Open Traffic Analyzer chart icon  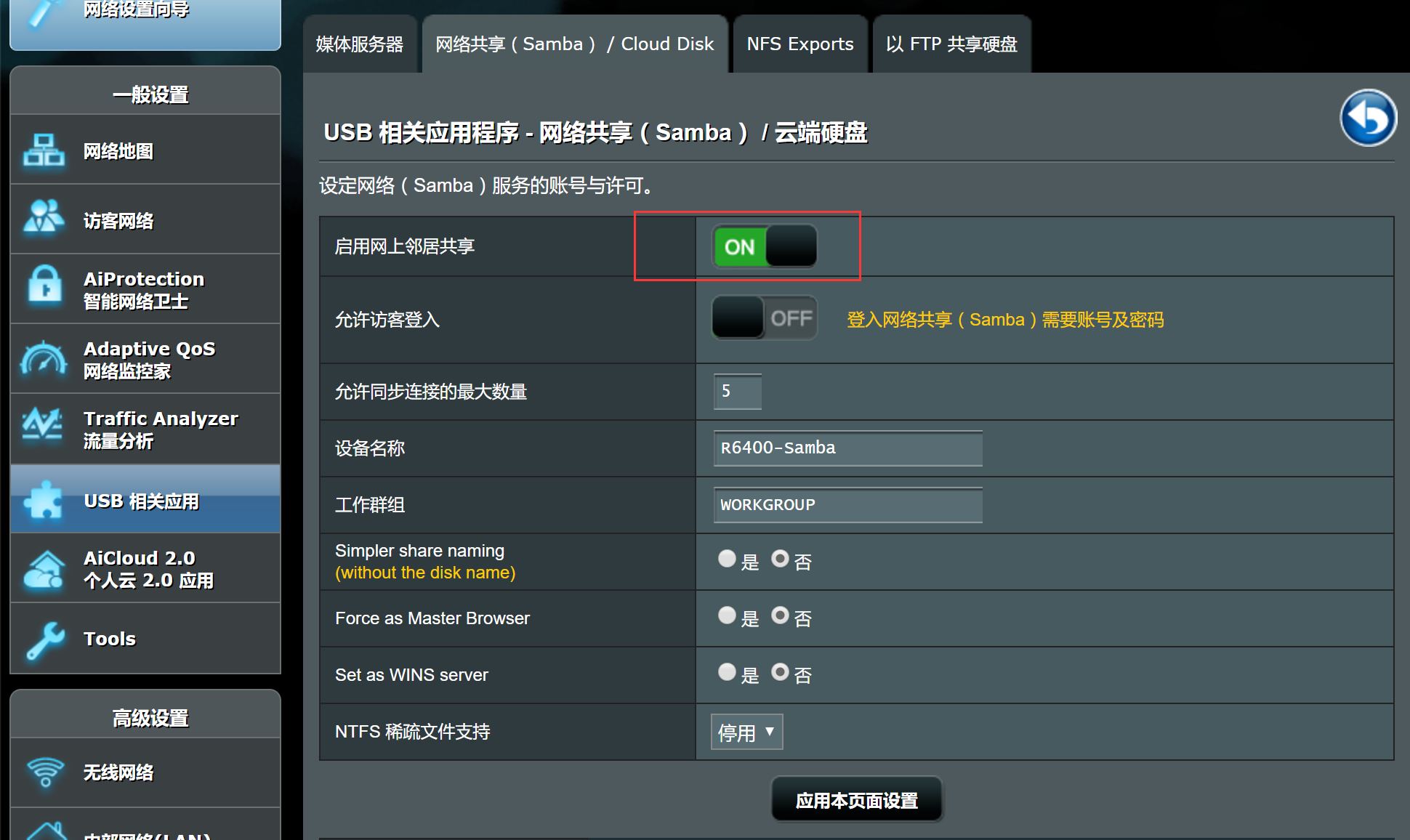click(x=42, y=425)
